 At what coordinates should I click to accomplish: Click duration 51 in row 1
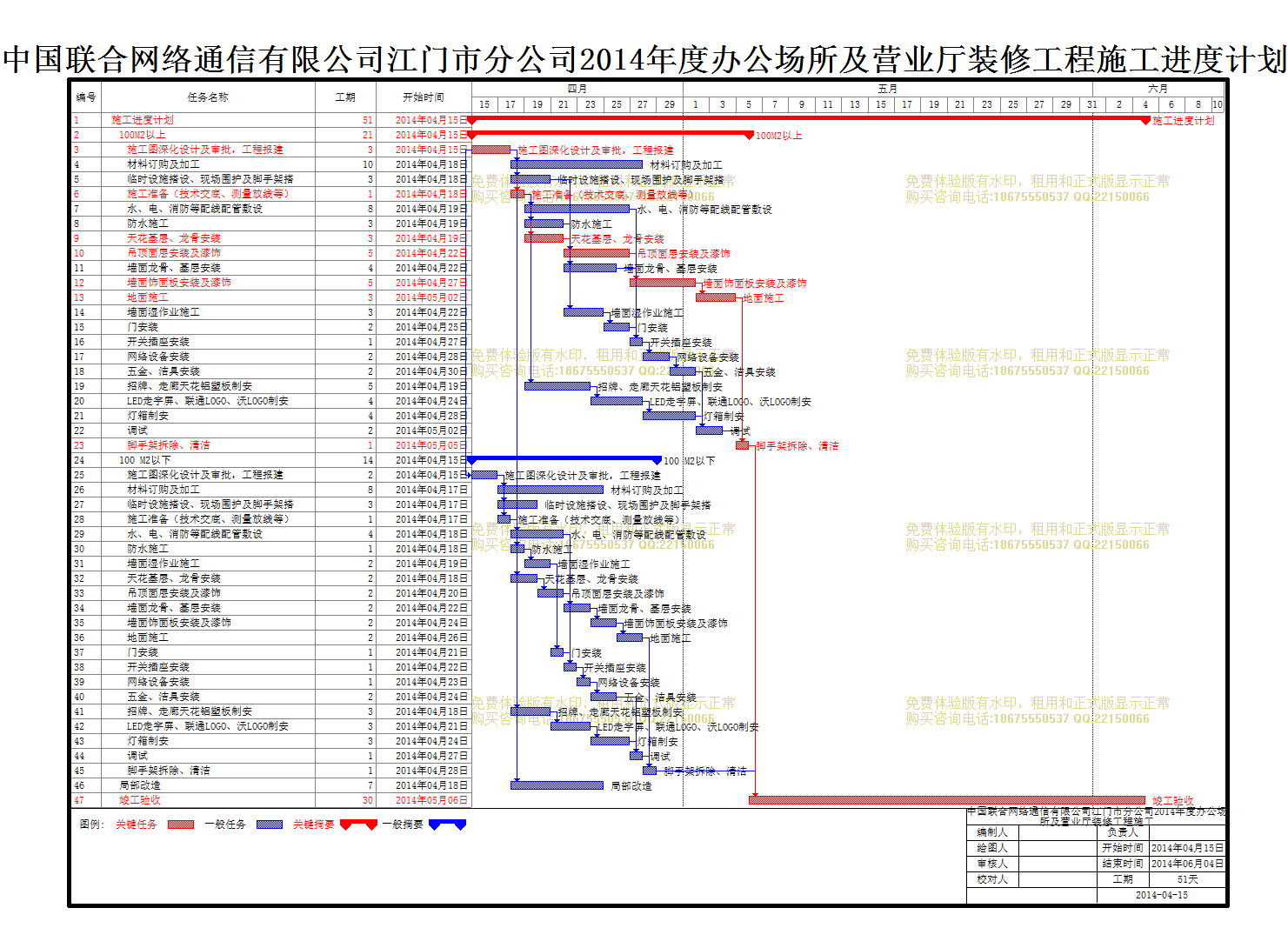(368, 120)
